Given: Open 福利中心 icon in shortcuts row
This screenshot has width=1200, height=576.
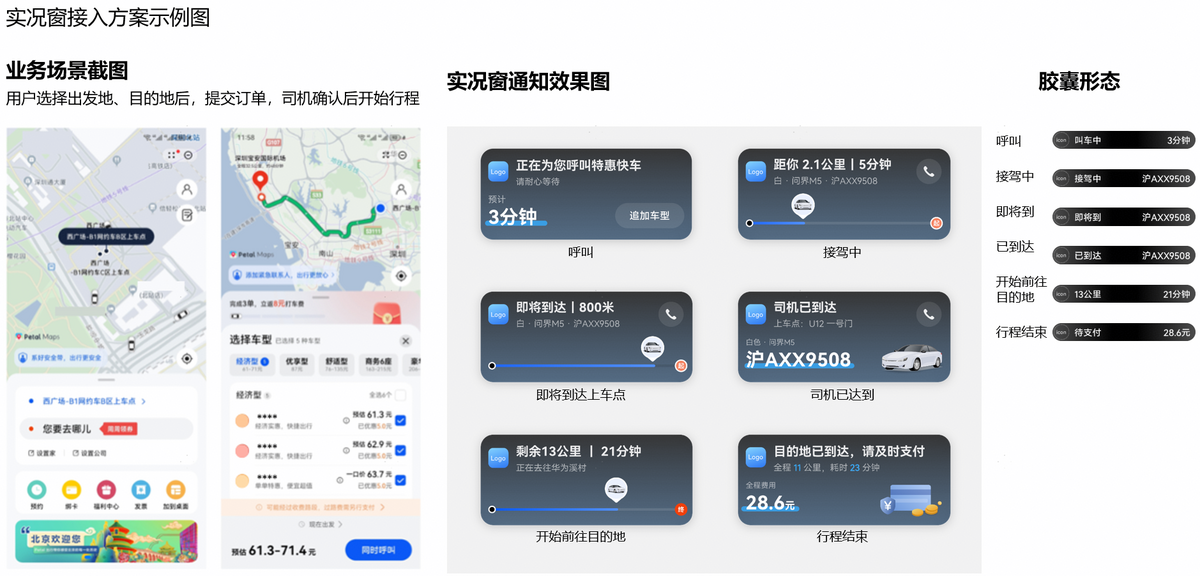Looking at the screenshot, I should [x=106, y=490].
